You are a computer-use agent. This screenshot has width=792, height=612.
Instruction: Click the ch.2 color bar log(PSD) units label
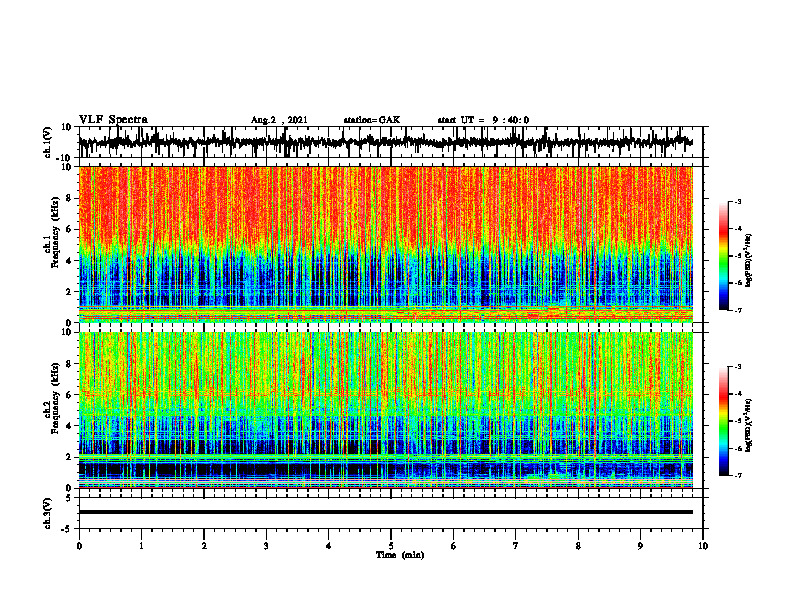(748, 425)
